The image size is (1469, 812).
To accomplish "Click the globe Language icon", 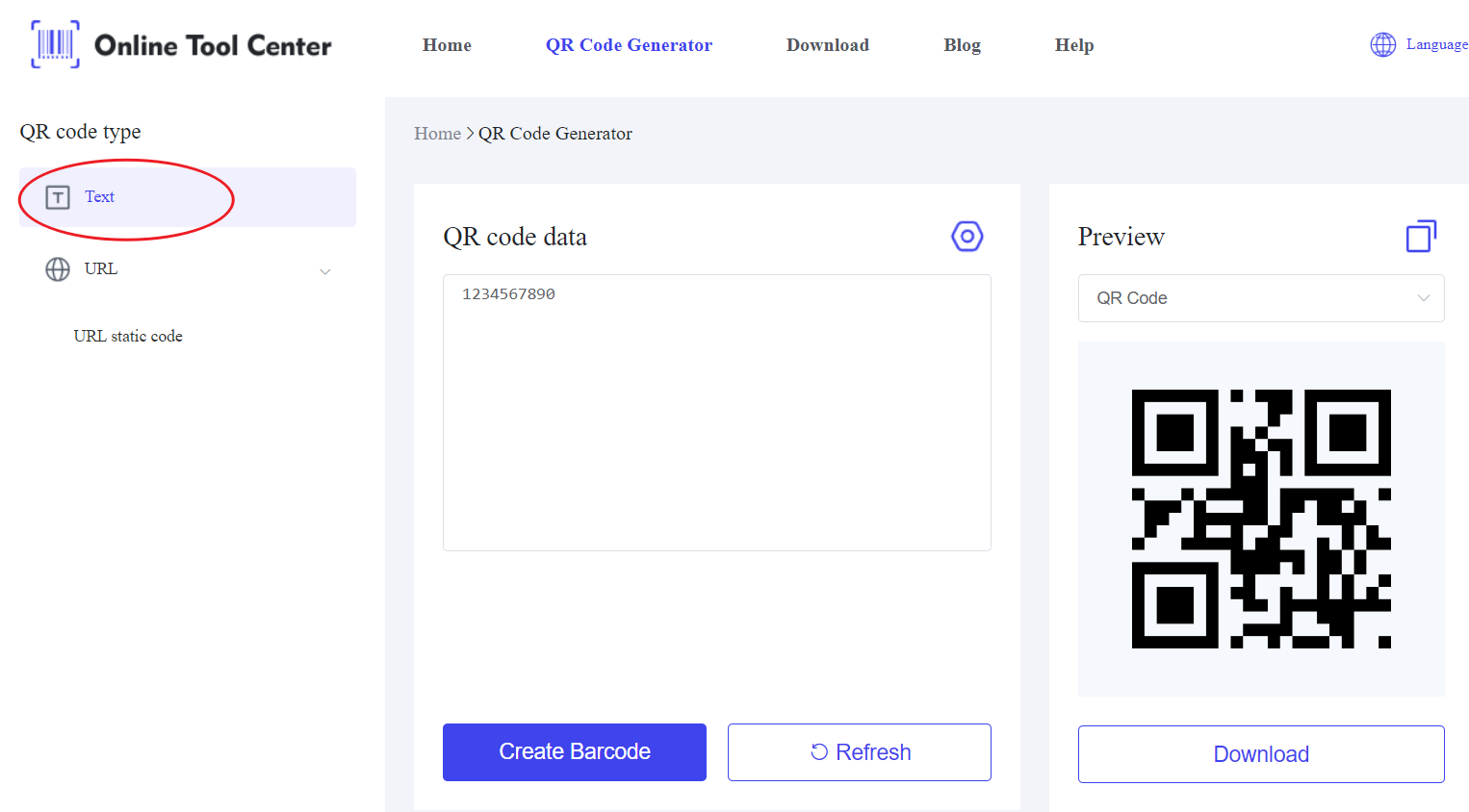I will click(x=1383, y=44).
